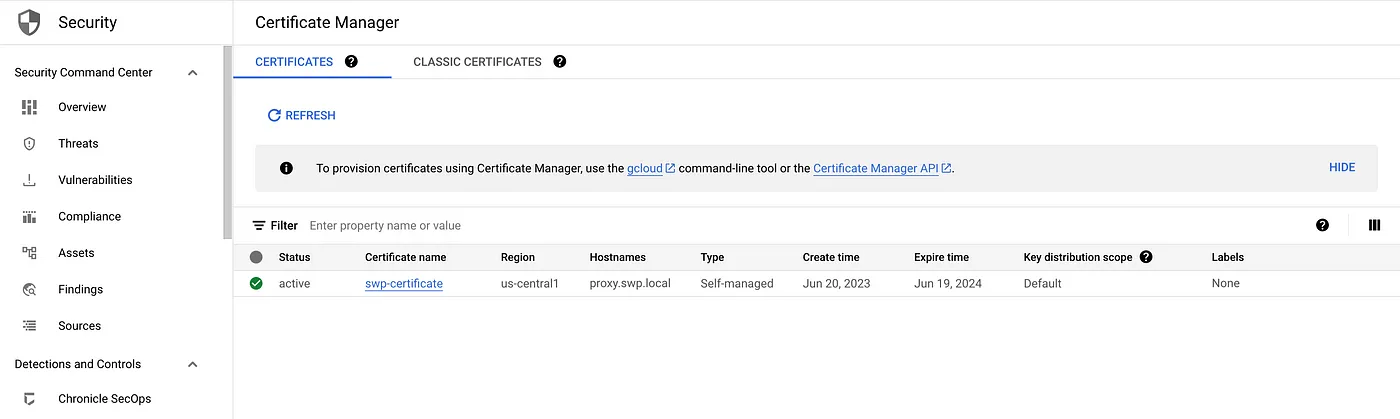
Task: Open Vulnerabilities in the sidebar
Action: pyautogui.click(x=95, y=180)
